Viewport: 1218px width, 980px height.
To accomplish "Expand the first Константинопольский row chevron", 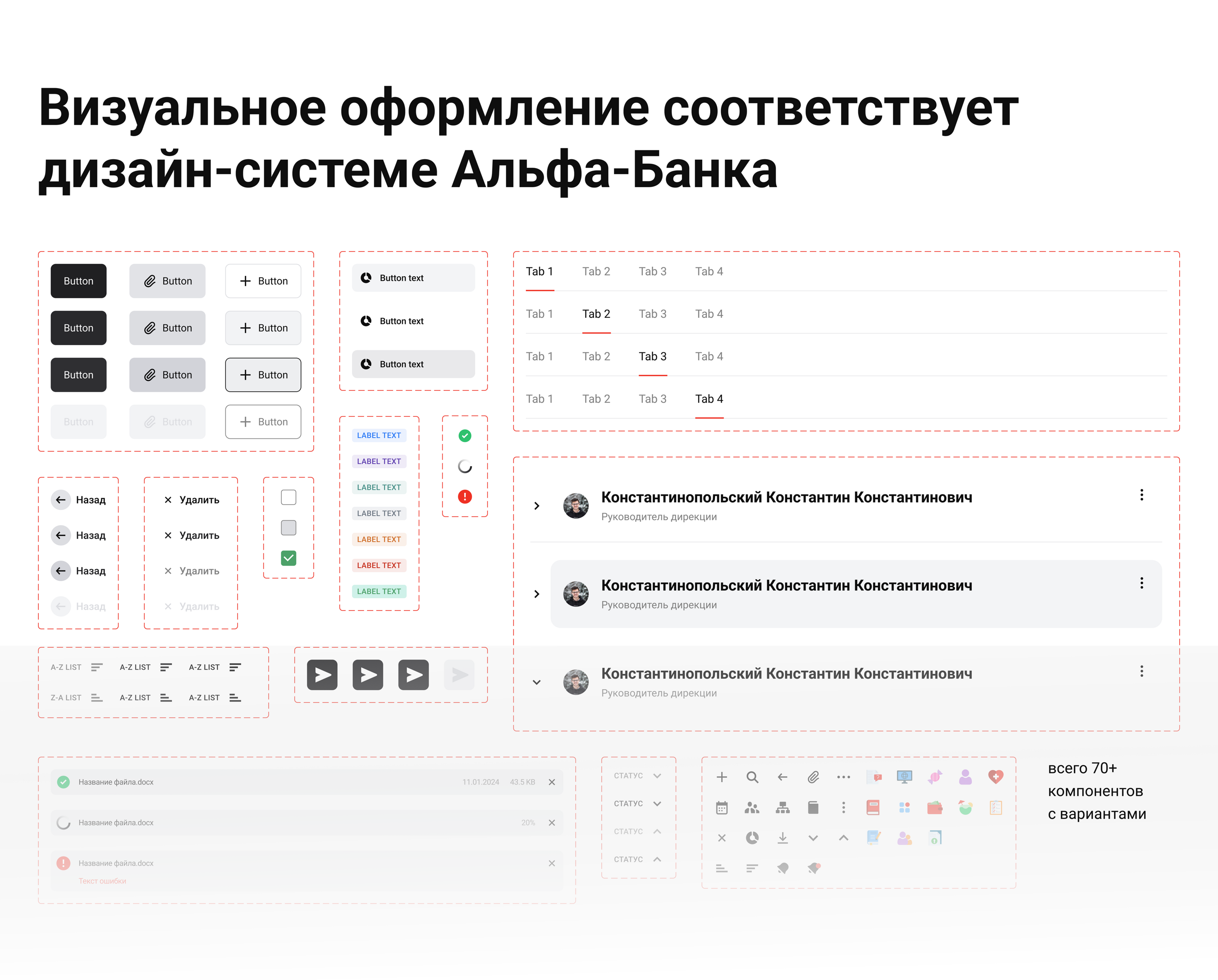I will [537, 505].
